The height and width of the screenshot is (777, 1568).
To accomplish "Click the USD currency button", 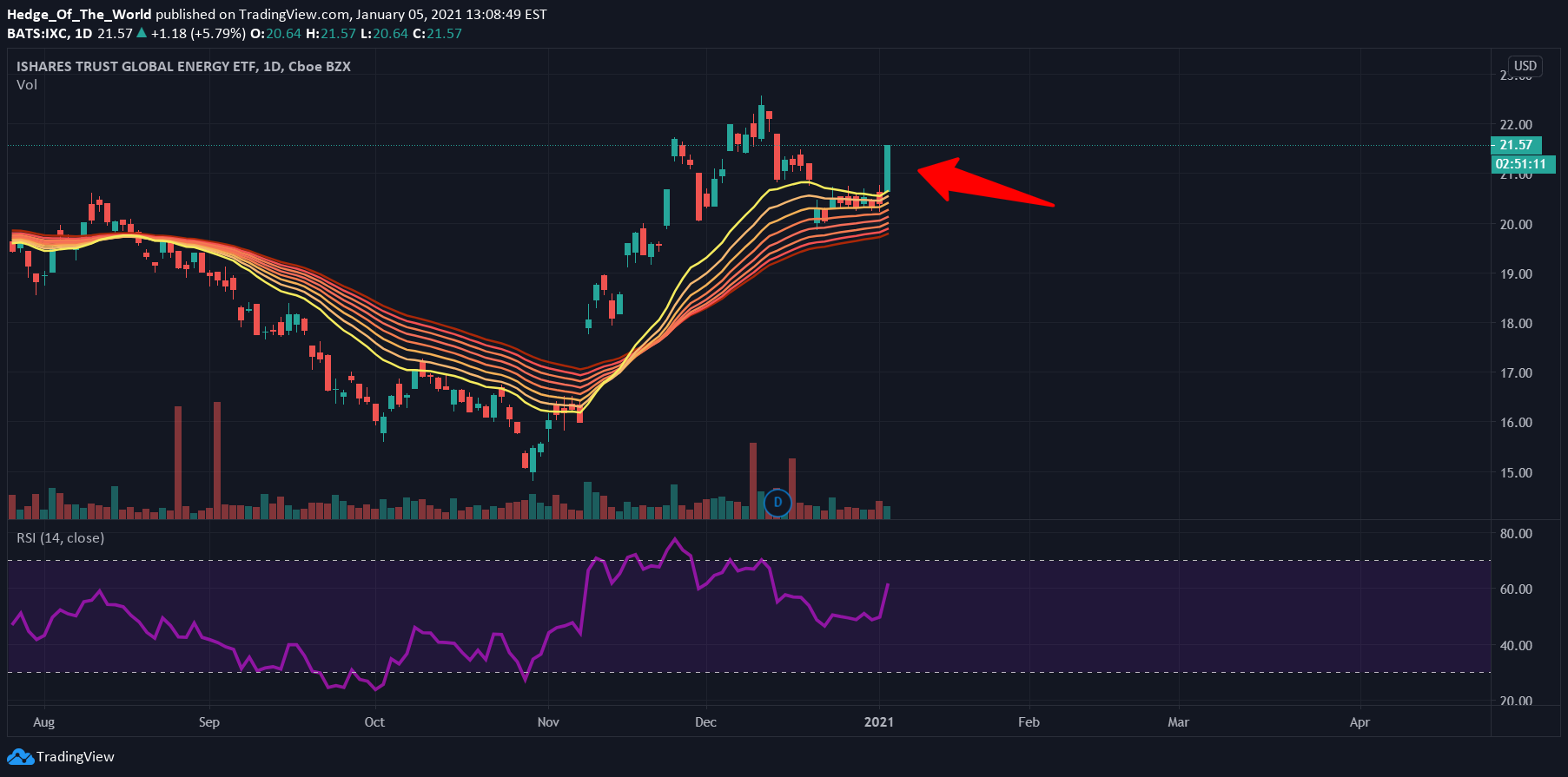I will pos(1525,66).
